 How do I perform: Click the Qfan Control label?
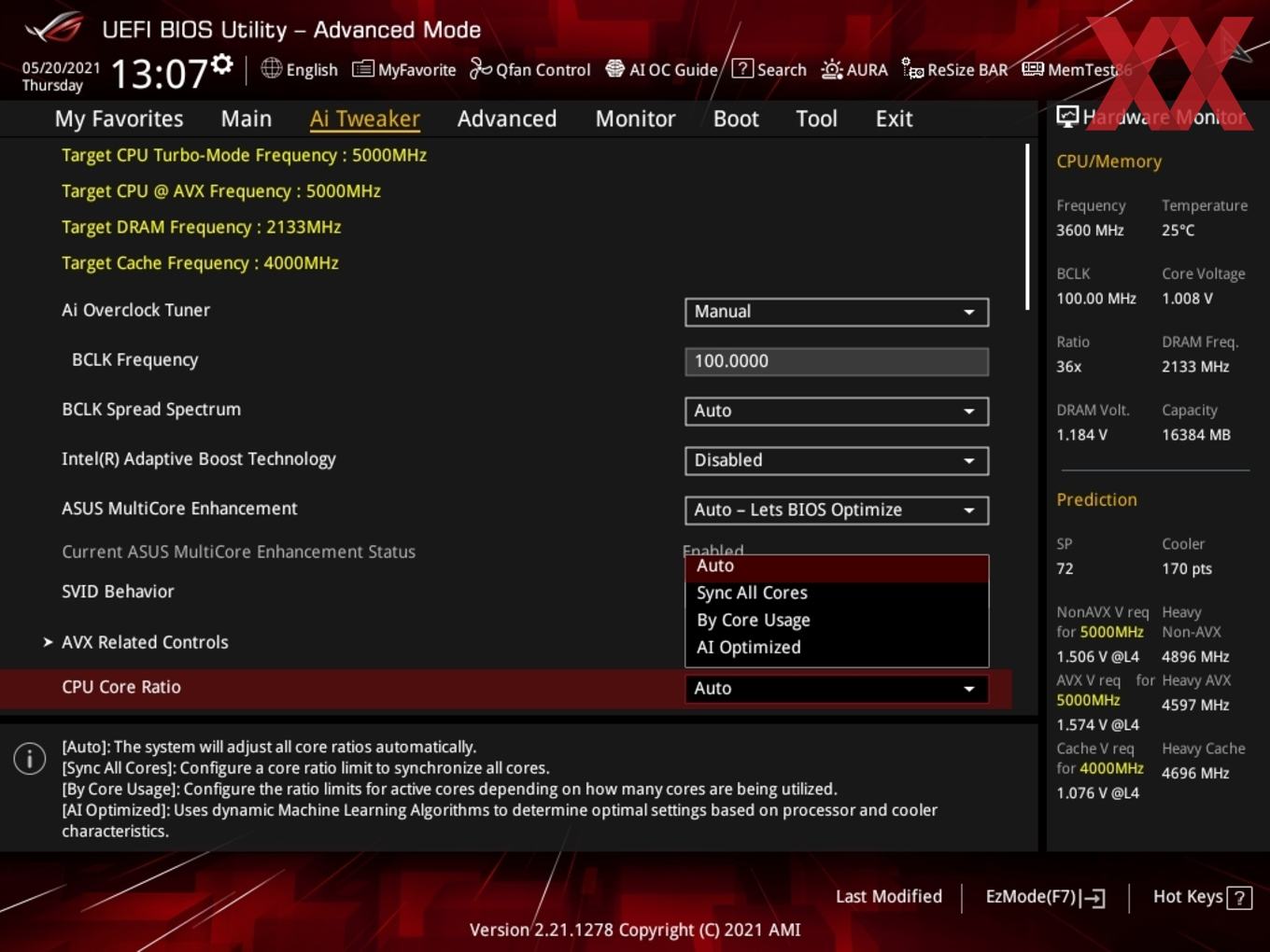(x=543, y=70)
